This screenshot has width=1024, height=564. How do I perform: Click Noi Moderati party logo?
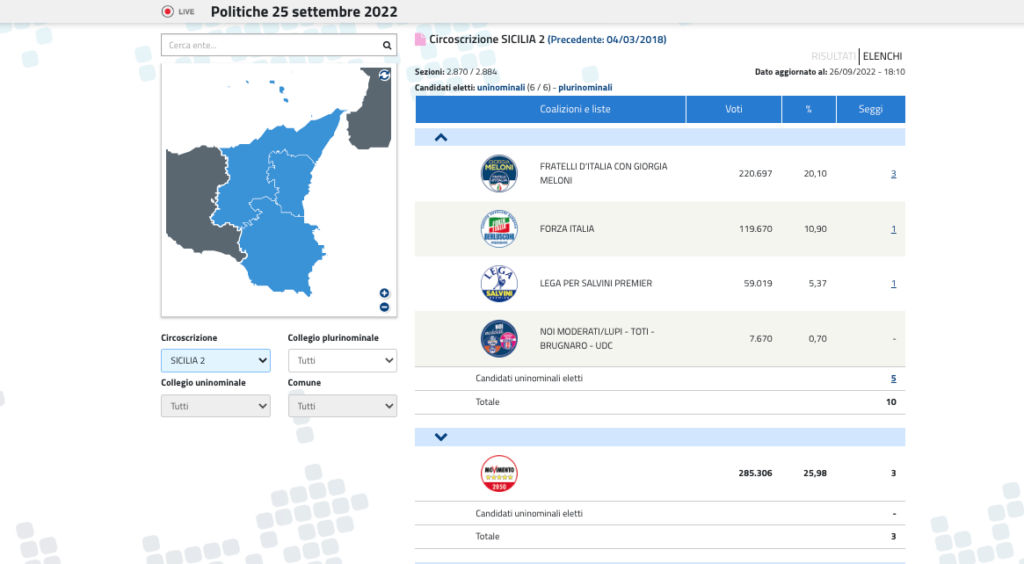coord(499,338)
